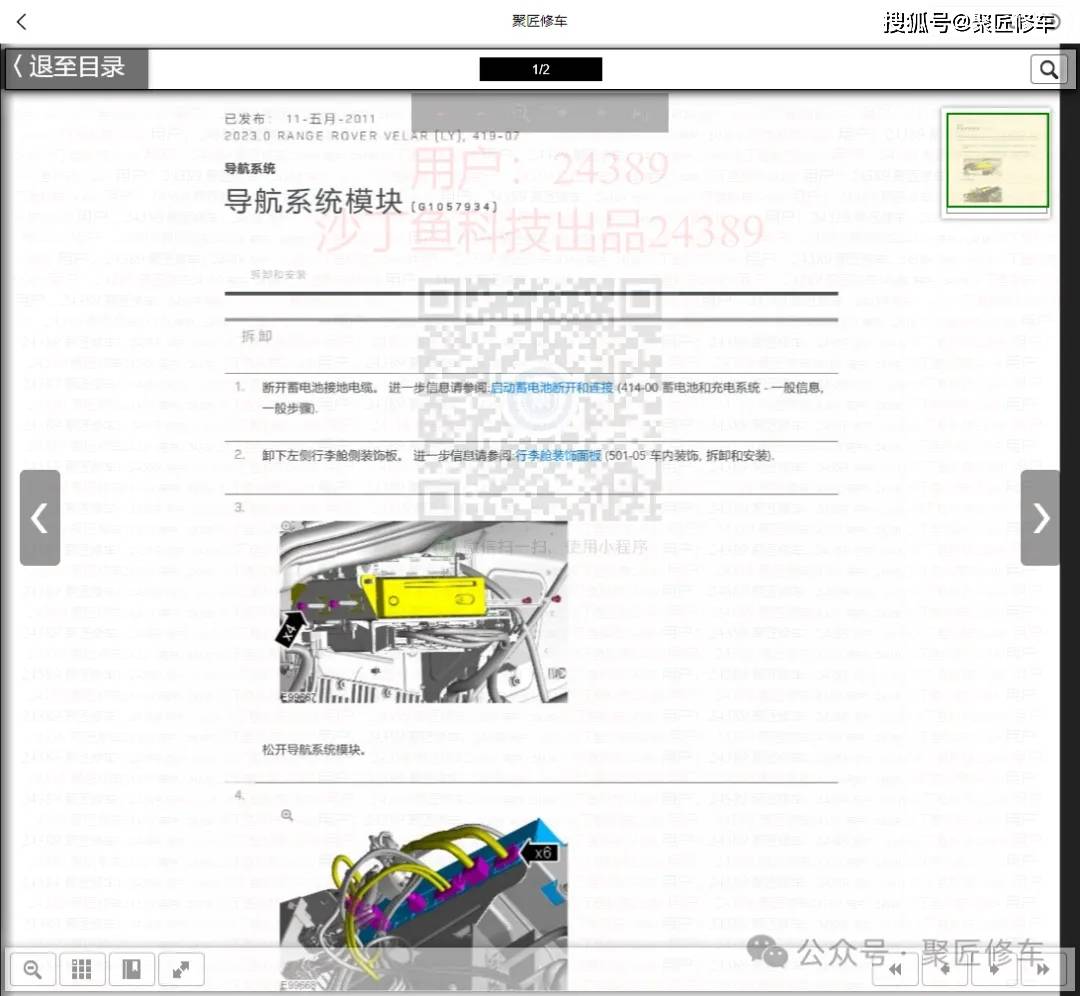Jump to the first page with the double-left arrow

895,969
